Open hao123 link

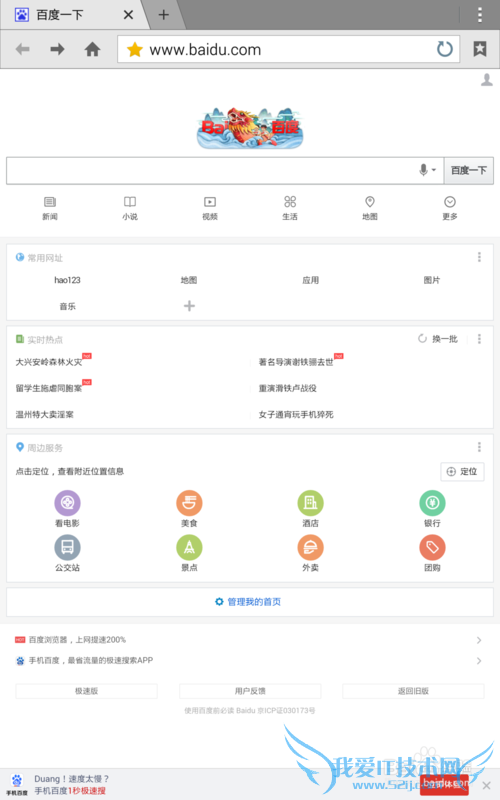pos(67,280)
